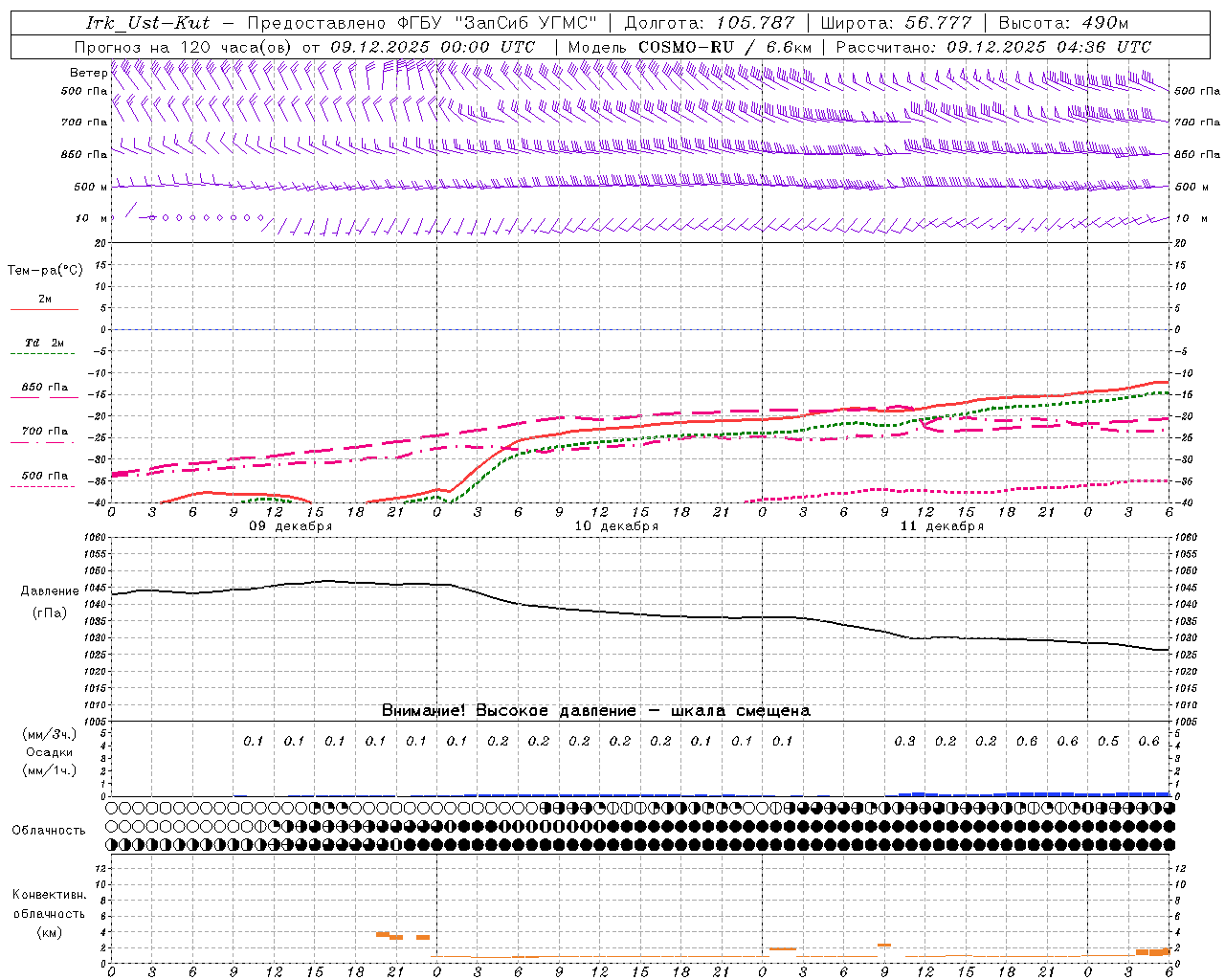Select the longitude value Долгота: 105.787
The height and width of the screenshot is (980, 1225).
(x=709, y=23)
